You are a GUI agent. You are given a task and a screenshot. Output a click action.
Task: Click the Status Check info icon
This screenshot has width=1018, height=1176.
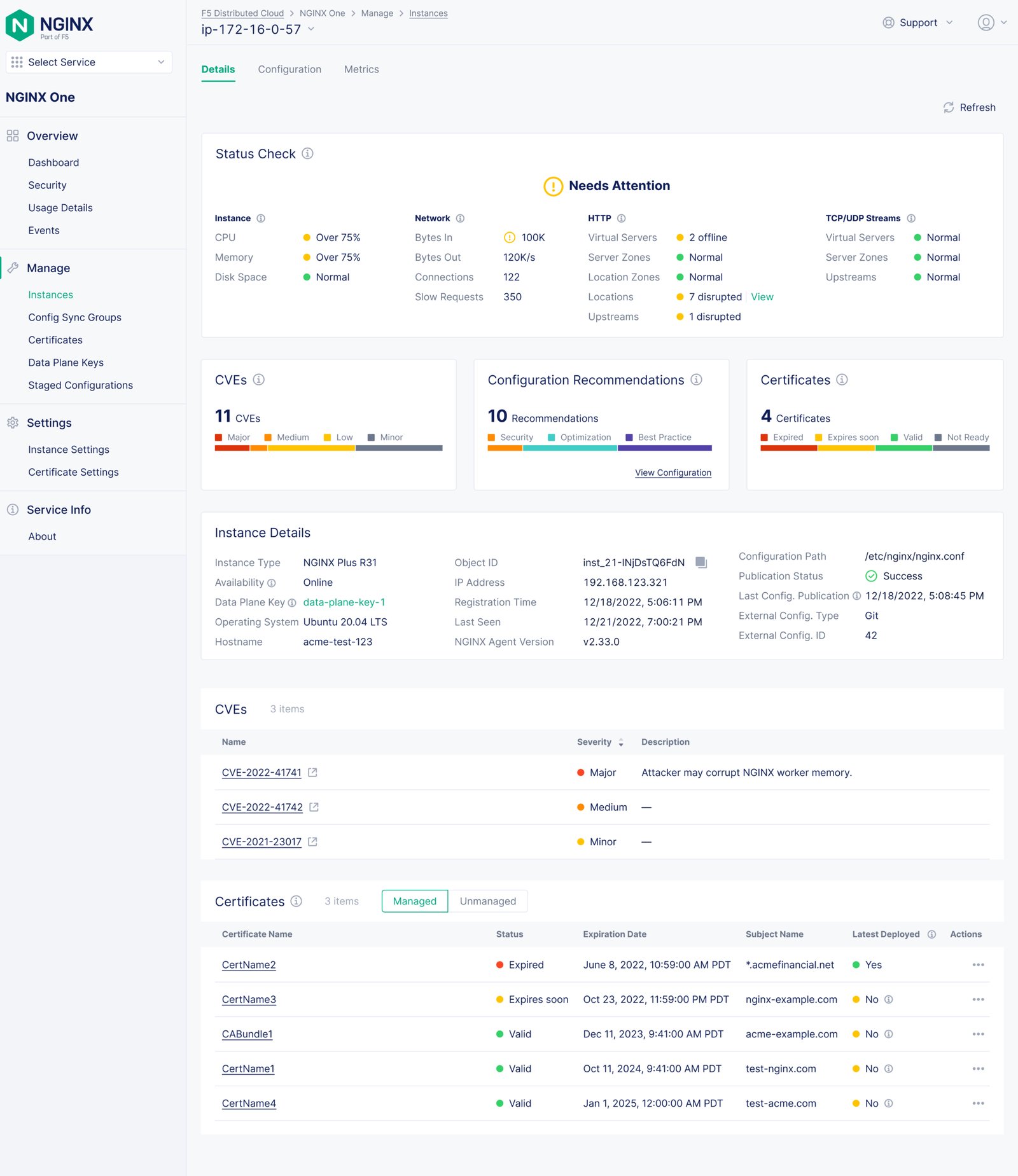tap(307, 153)
